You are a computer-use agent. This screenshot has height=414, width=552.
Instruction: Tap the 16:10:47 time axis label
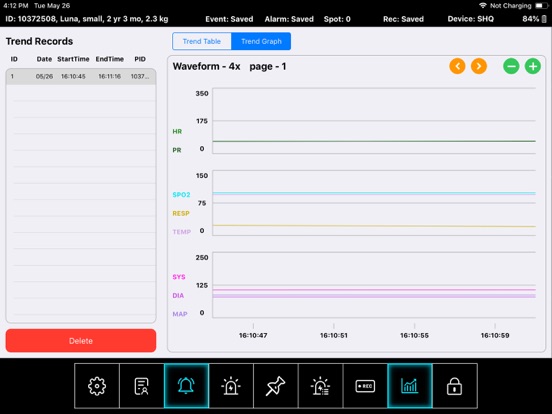pos(253,335)
